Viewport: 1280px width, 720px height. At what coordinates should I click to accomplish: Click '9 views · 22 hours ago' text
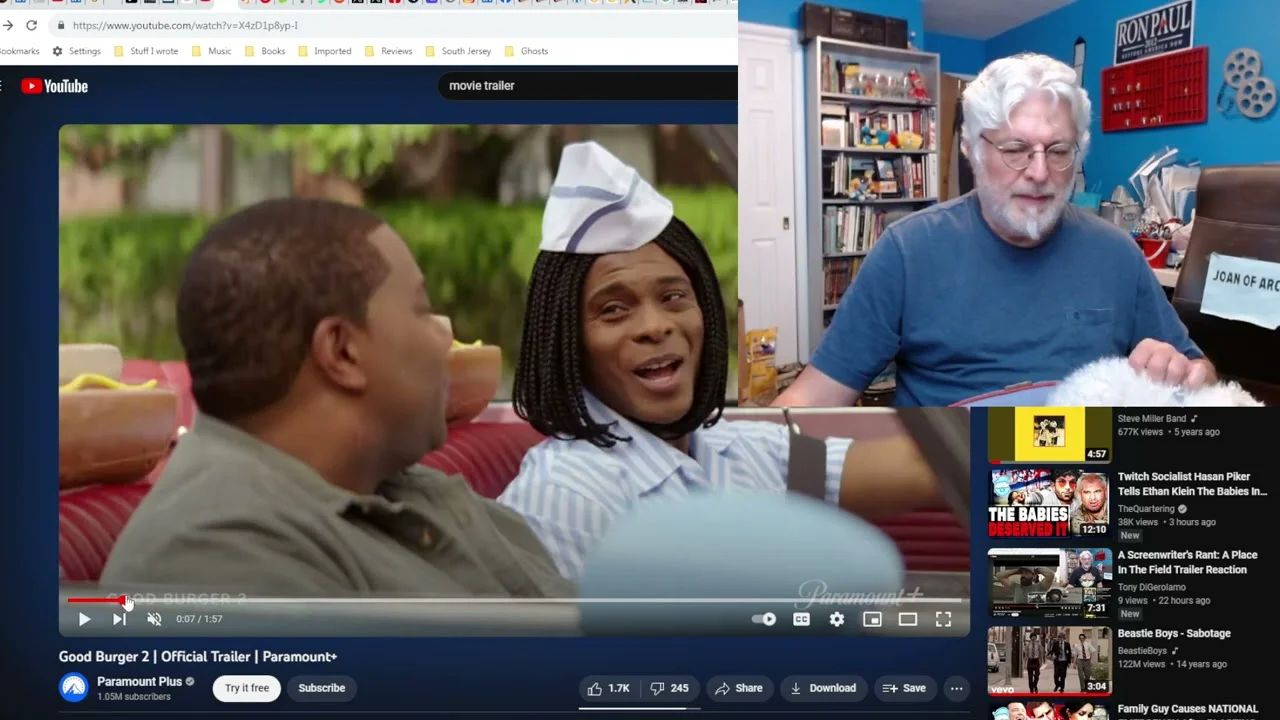(1164, 600)
